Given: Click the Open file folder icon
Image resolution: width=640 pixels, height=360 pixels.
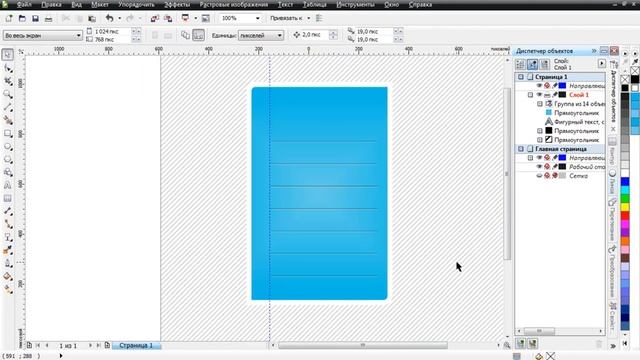Looking at the screenshot, I should [22, 18].
